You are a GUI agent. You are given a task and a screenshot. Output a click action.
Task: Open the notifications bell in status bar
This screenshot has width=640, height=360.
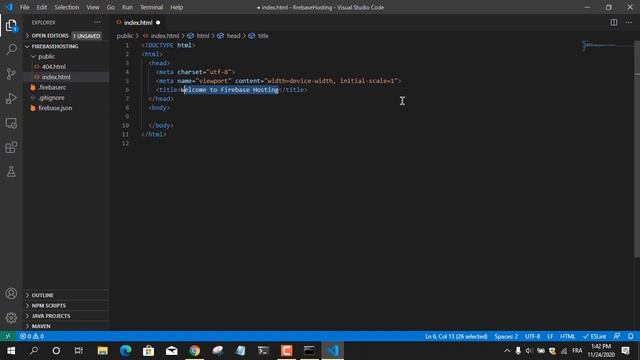(x=631, y=336)
